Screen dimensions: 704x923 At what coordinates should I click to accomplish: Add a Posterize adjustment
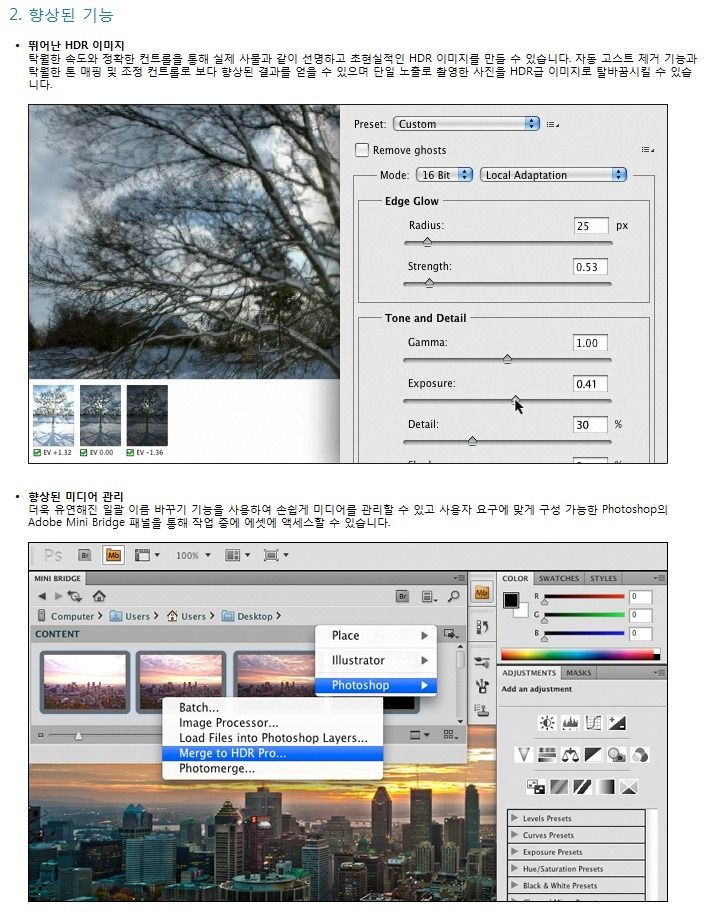click(559, 787)
